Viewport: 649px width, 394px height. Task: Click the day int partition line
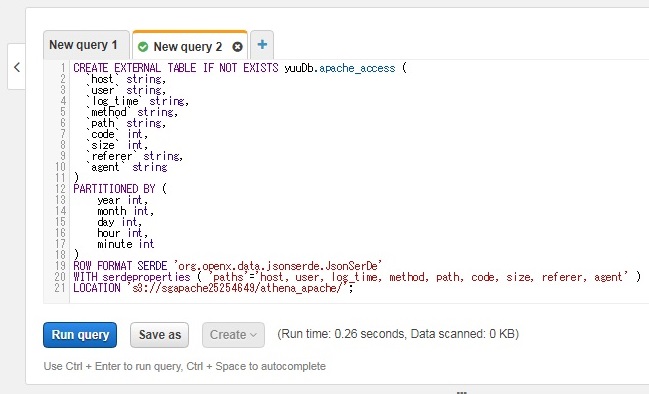click(x=120, y=222)
